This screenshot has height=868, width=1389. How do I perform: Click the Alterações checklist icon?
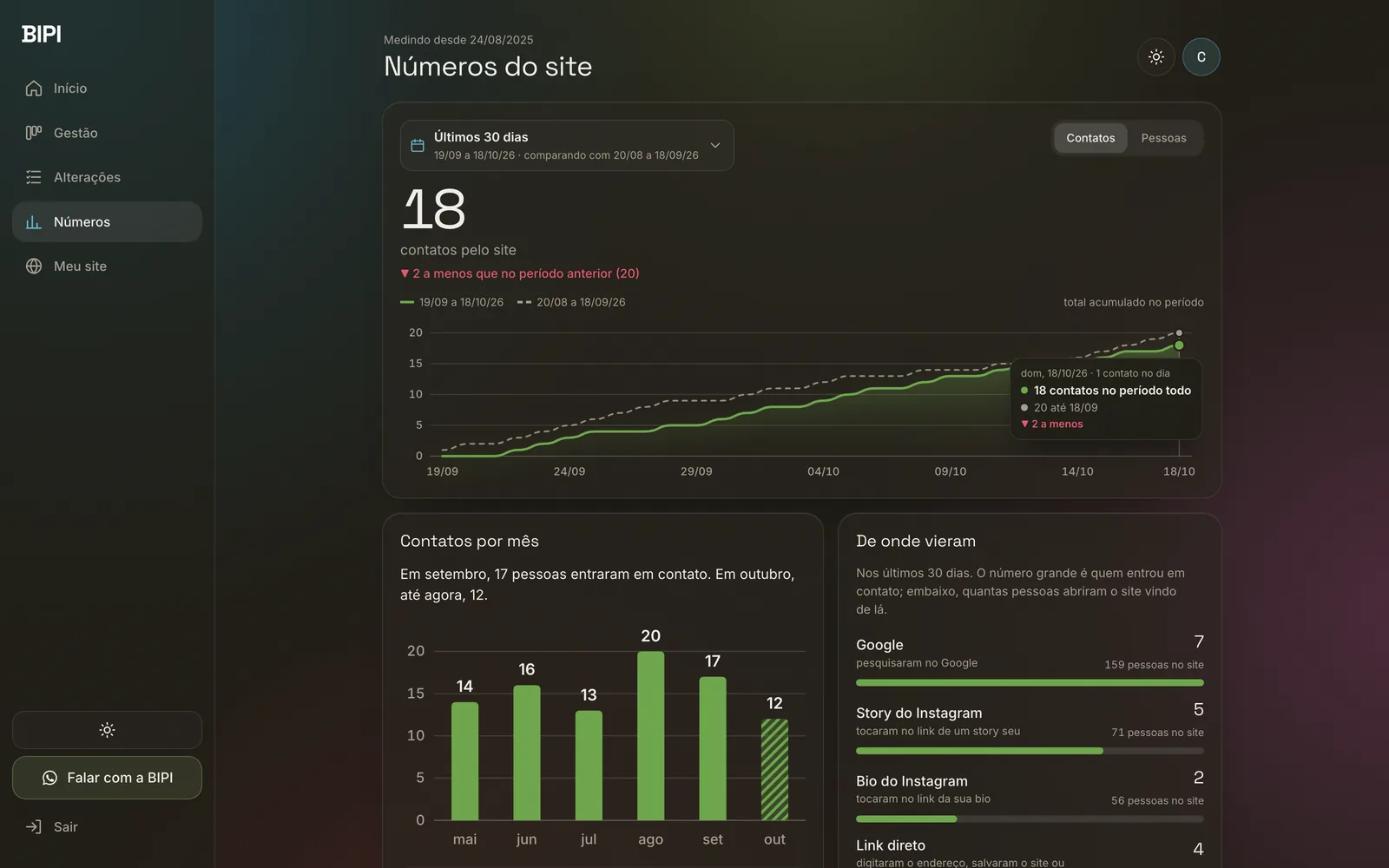click(x=34, y=177)
